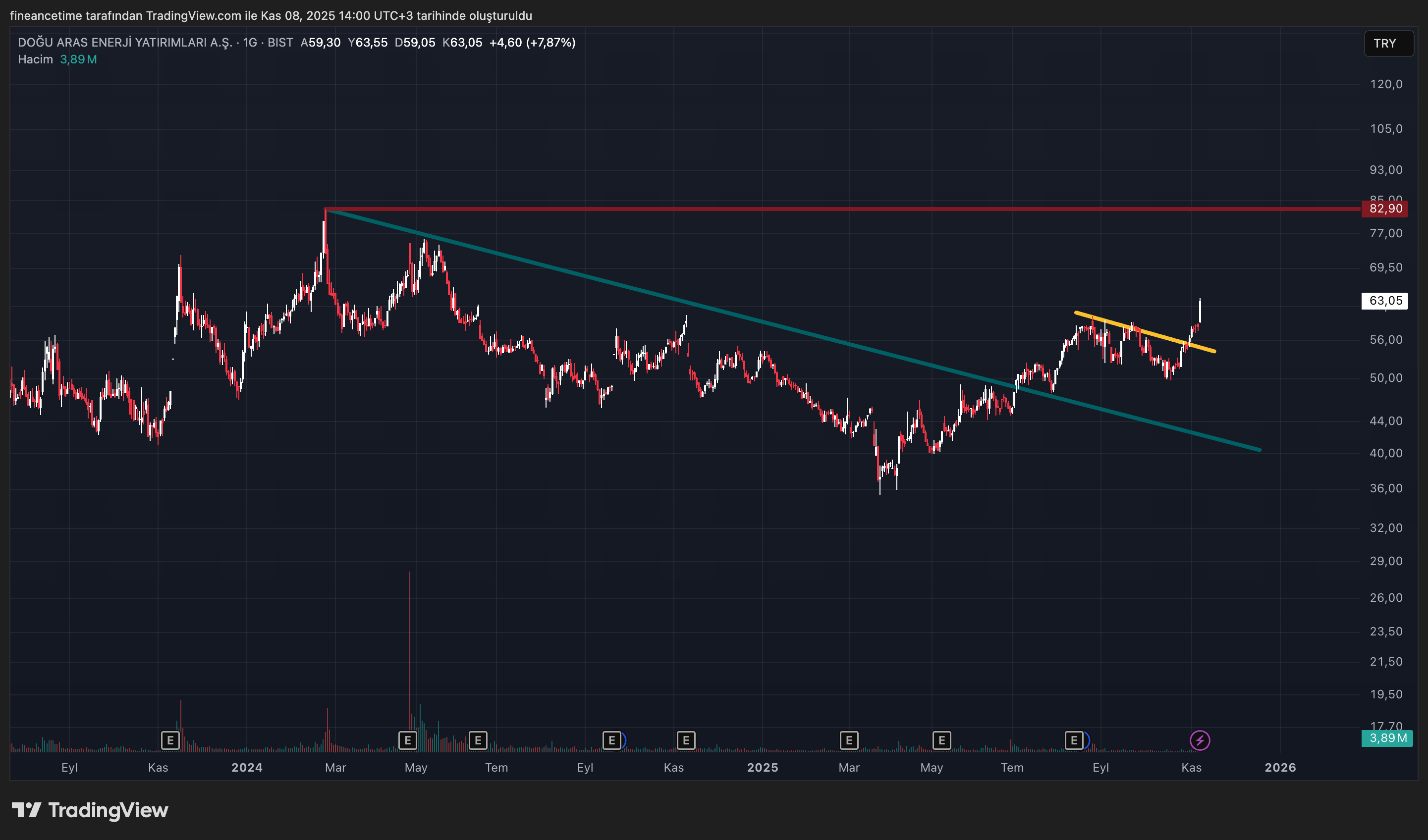Click the earnings E marker above May 2025

pos(941,740)
